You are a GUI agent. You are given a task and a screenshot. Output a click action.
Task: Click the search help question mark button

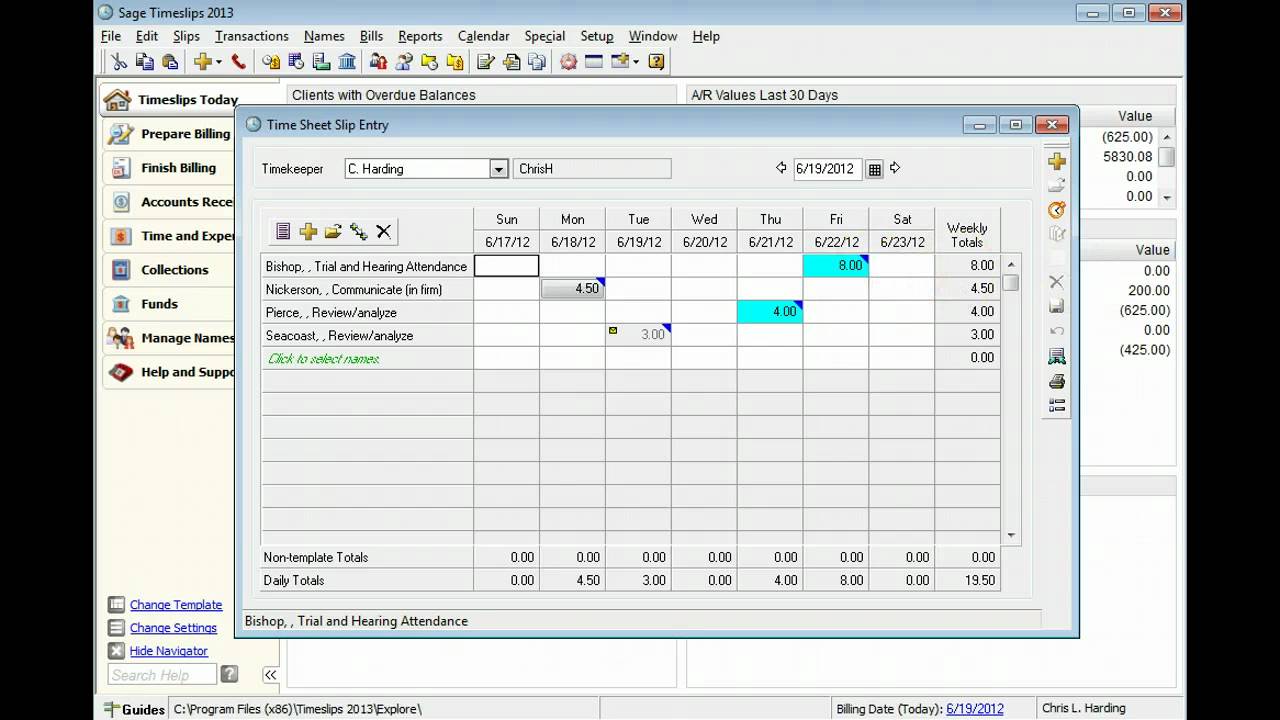coord(229,675)
